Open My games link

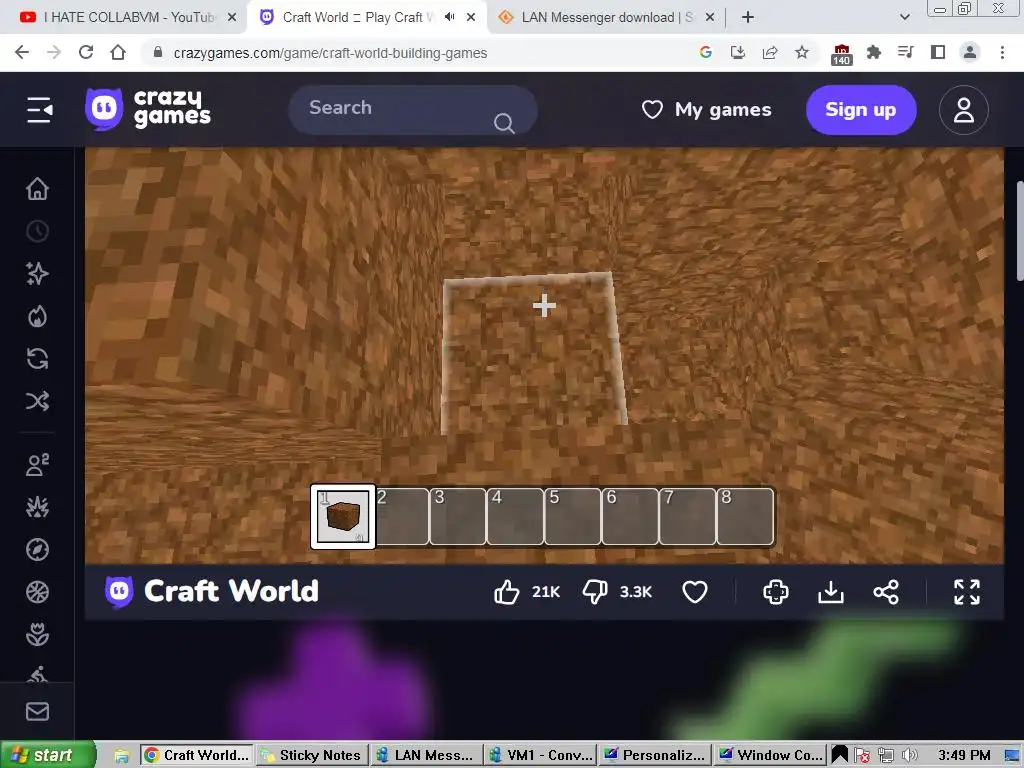tap(707, 110)
